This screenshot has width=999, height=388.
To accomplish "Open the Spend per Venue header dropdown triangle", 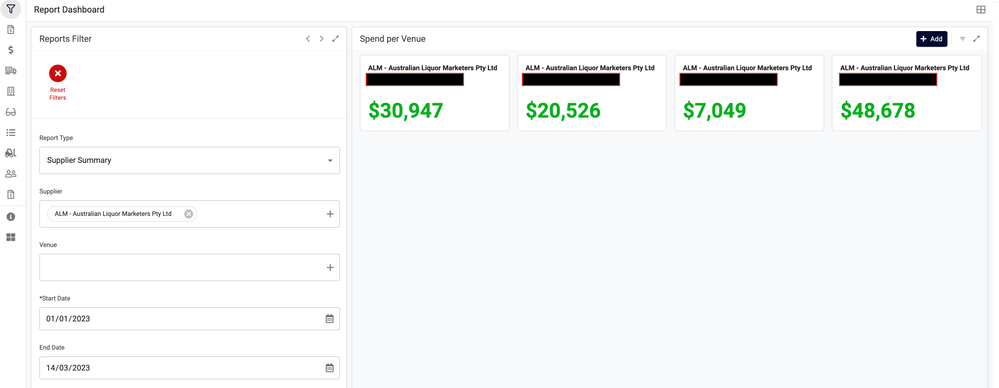I will [x=963, y=39].
